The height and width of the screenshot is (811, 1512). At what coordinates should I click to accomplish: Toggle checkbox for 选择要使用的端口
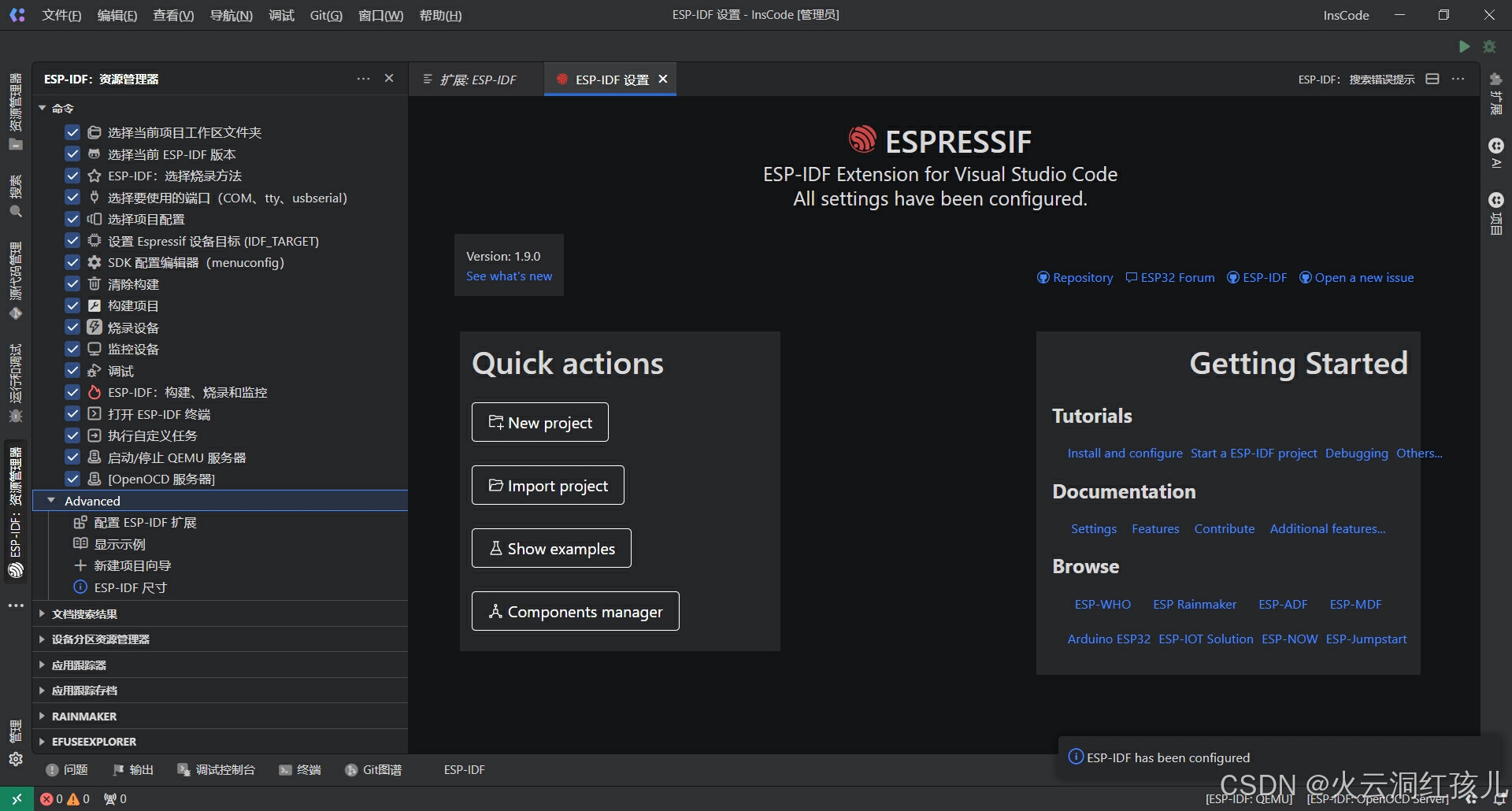[72, 198]
